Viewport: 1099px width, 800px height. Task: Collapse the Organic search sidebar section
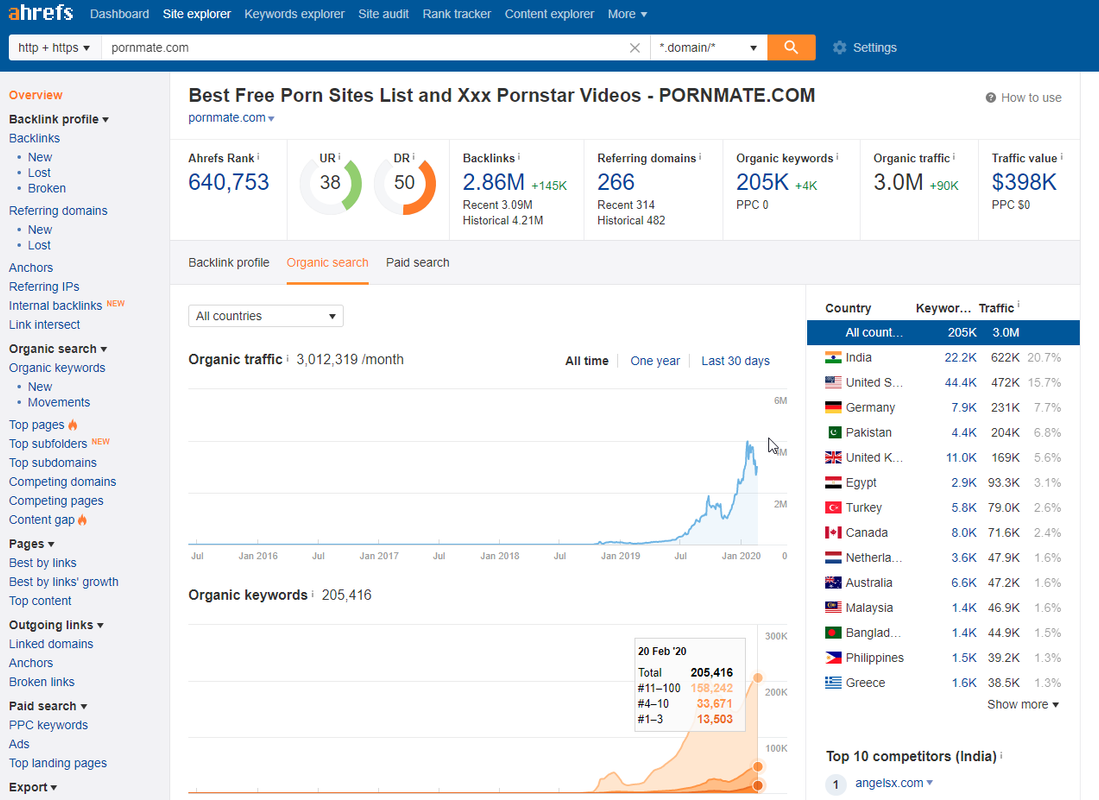point(58,349)
